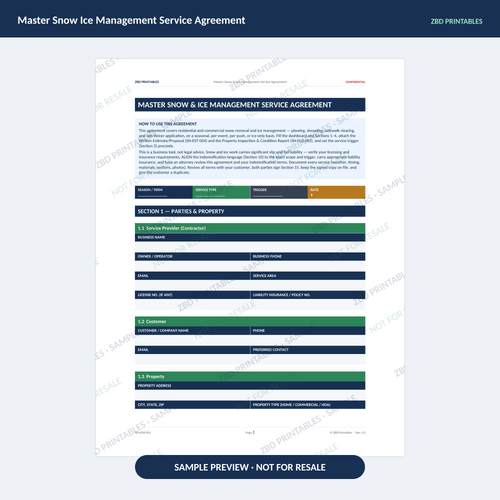
Task: Click the Master Snow Ice Management Service Agreement title
Action: point(131,20)
